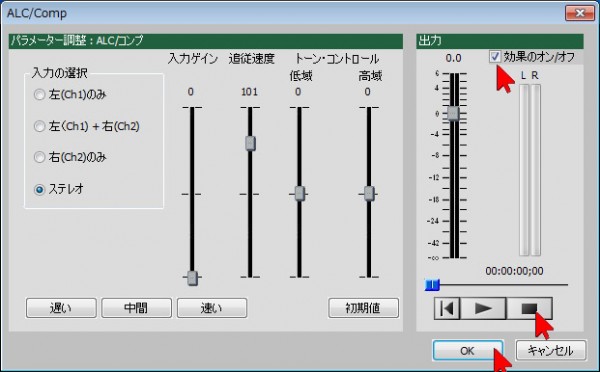The height and width of the screenshot is (372, 600).
Task: Select the 左(Ch1)のみ radio button
Action: click(x=39, y=94)
